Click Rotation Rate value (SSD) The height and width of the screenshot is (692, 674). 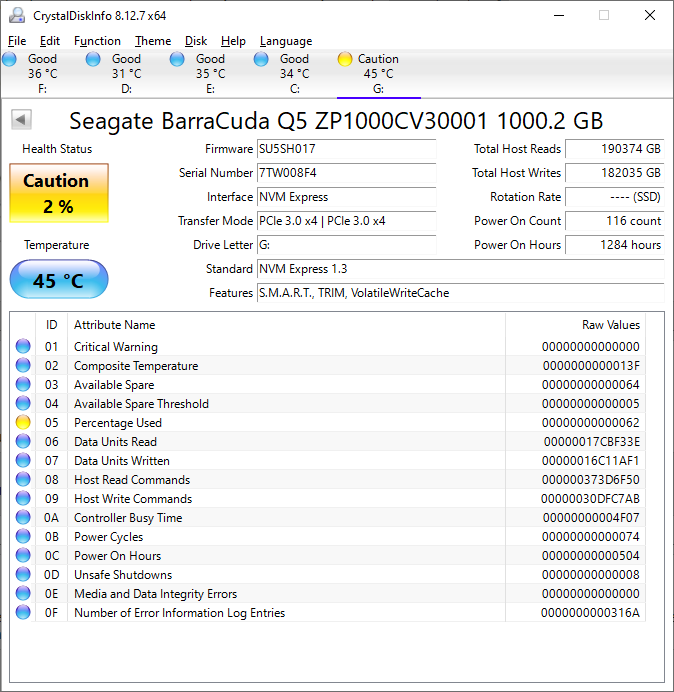614,197
